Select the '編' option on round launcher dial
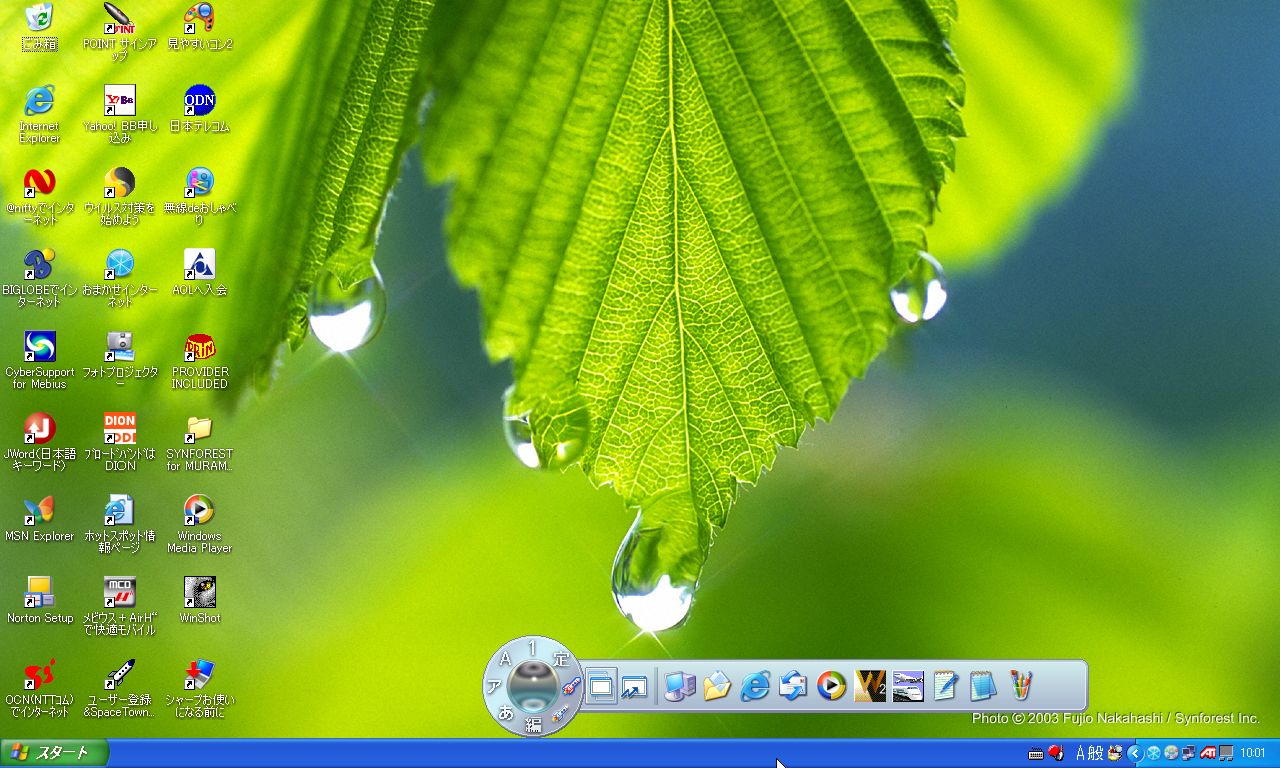1280x768 pixels. [533, 726]
